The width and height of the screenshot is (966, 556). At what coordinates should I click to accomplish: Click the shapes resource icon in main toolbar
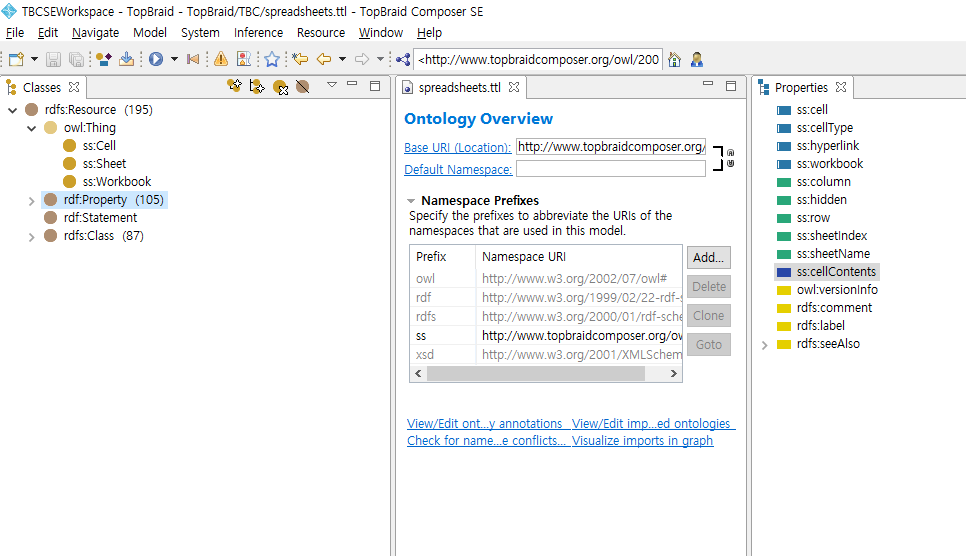tap(104, 59)
